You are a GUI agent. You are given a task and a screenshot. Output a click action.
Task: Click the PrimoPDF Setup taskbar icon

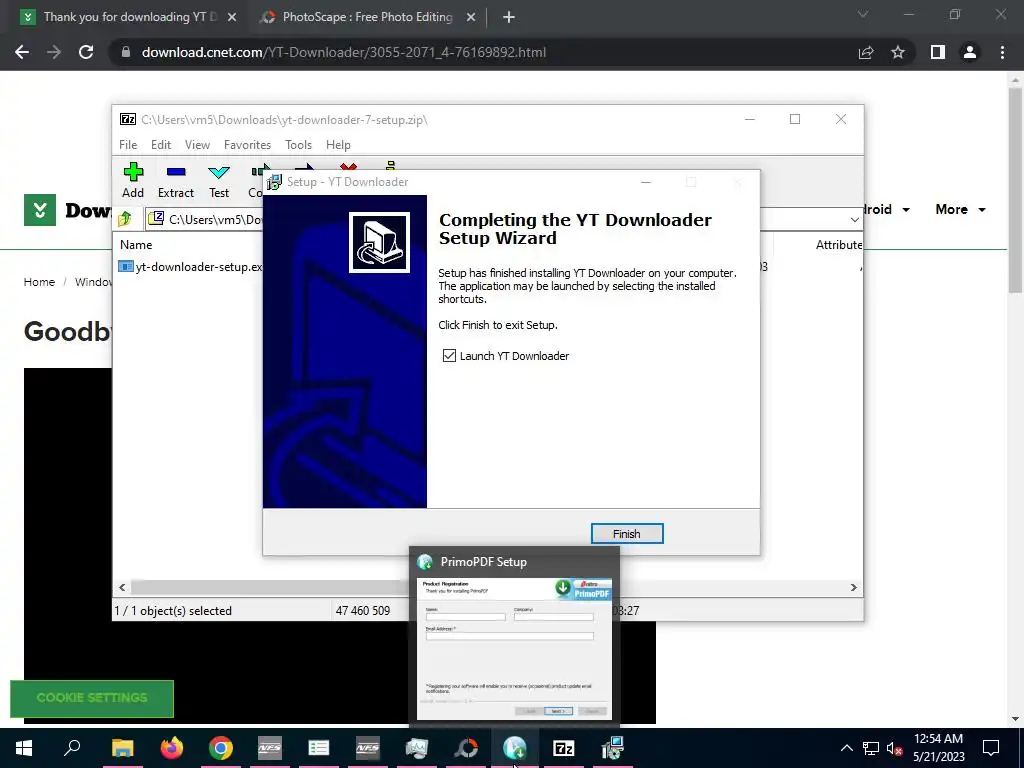coord(515,748)
